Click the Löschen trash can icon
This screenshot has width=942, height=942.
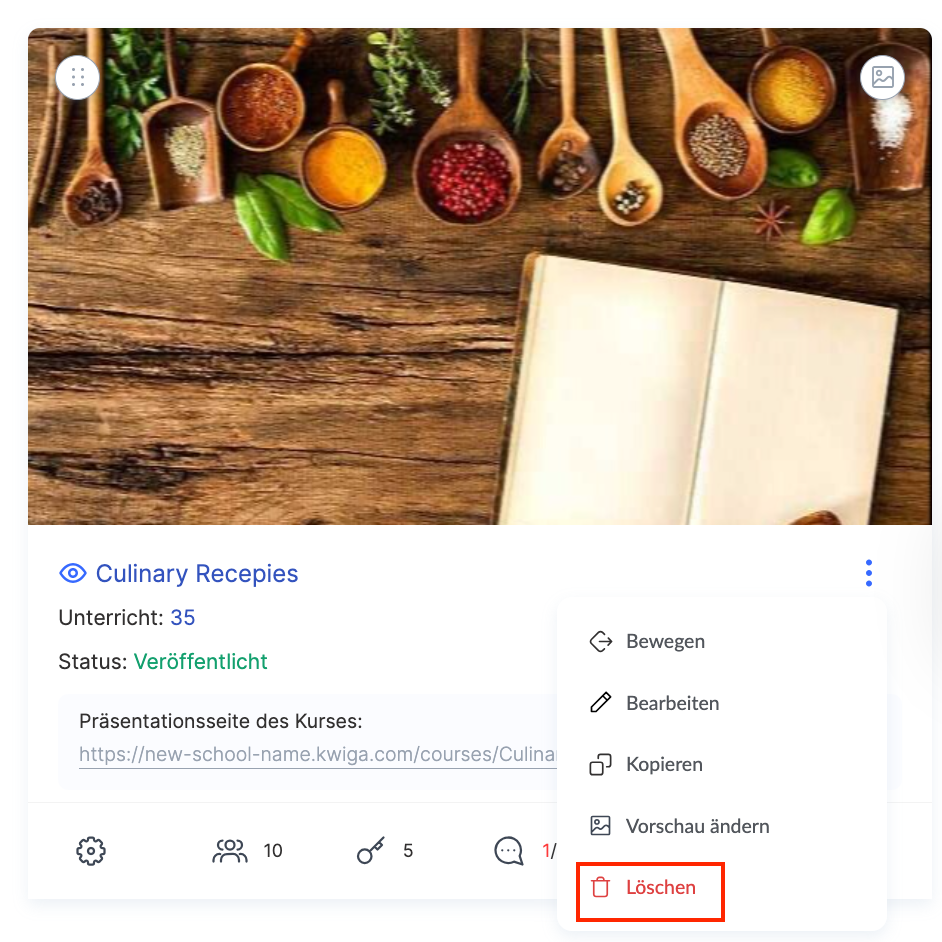(x=600, y=887)
